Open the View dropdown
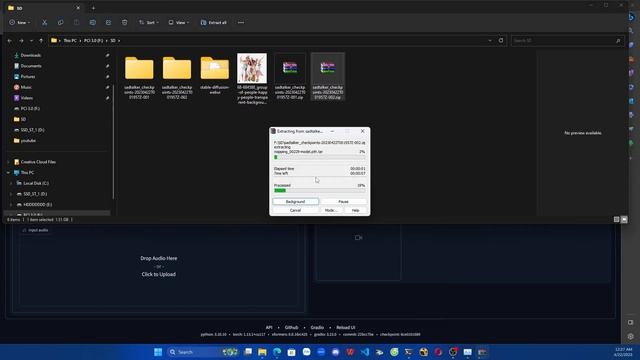 click(x=178, y=22)
